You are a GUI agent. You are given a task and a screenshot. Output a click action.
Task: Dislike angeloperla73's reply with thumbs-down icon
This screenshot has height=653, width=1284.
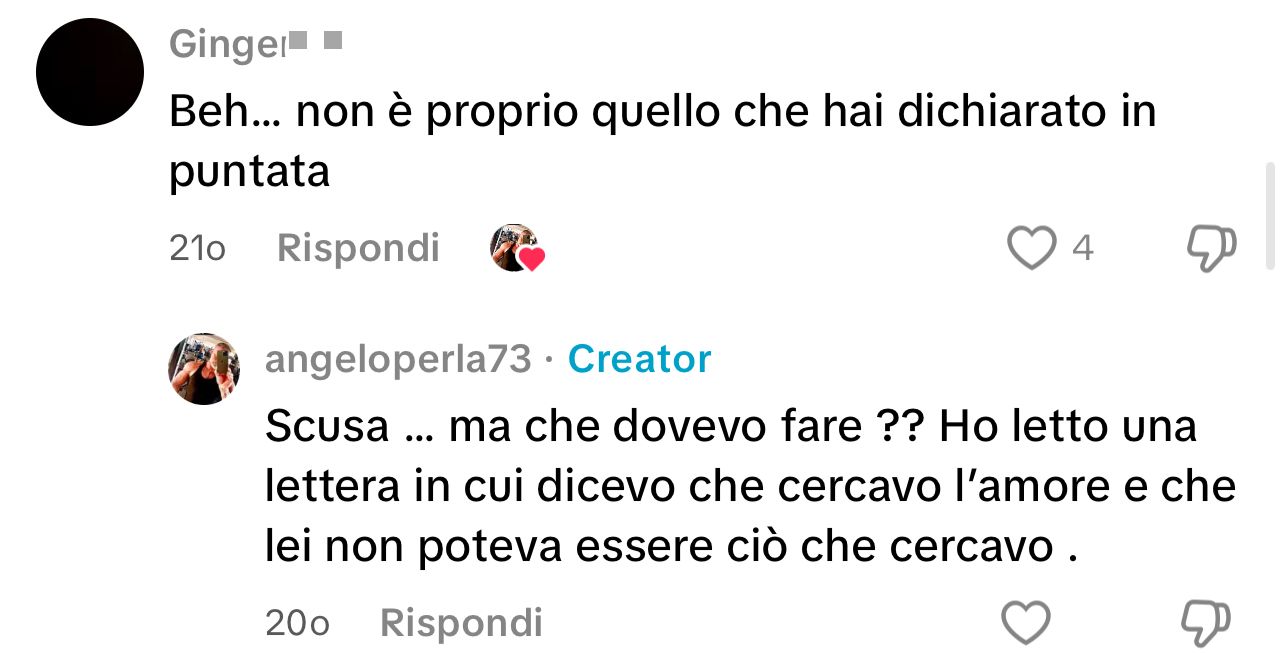tap(1207, 623)
